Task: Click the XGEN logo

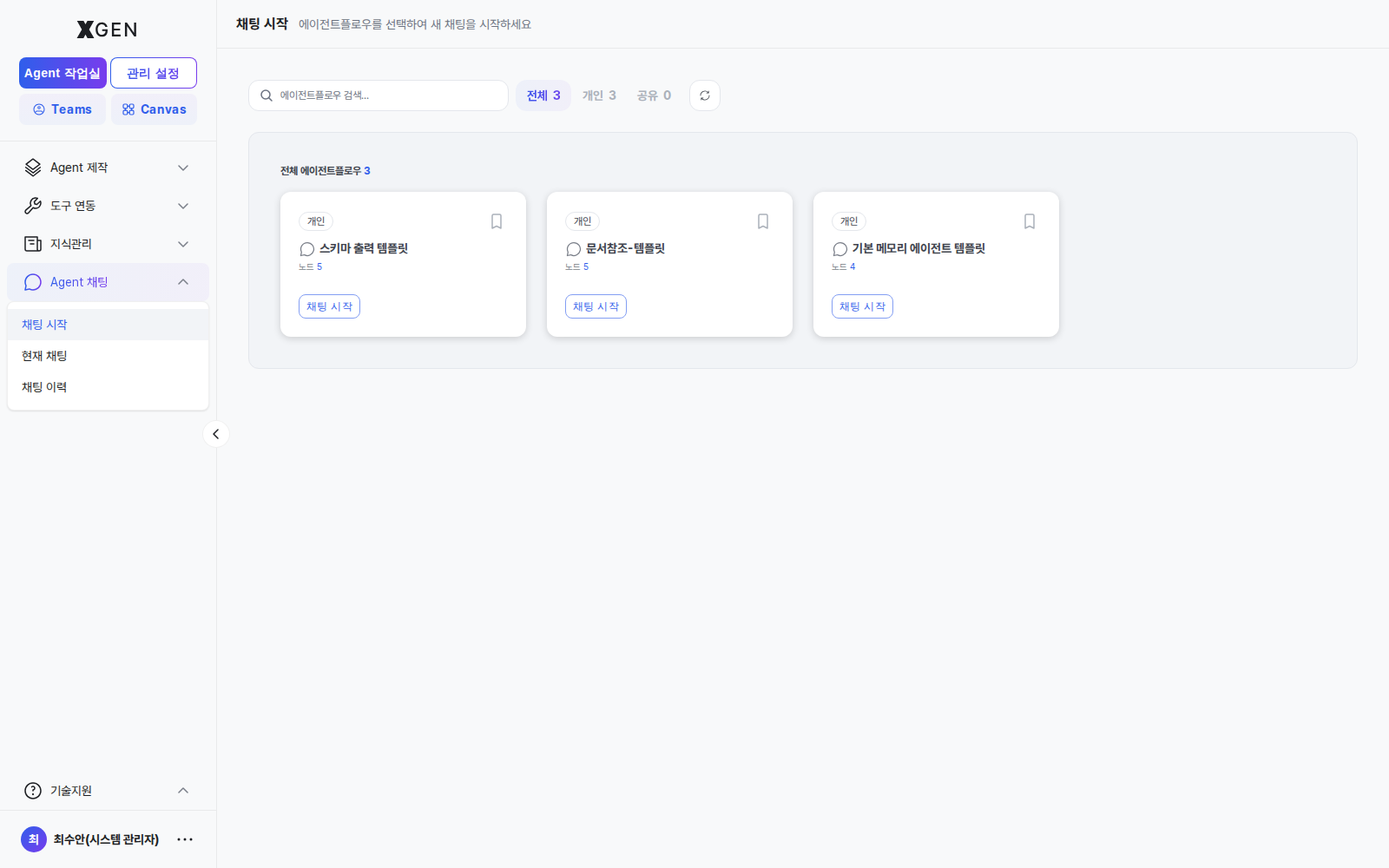Action: click(107, 30)
